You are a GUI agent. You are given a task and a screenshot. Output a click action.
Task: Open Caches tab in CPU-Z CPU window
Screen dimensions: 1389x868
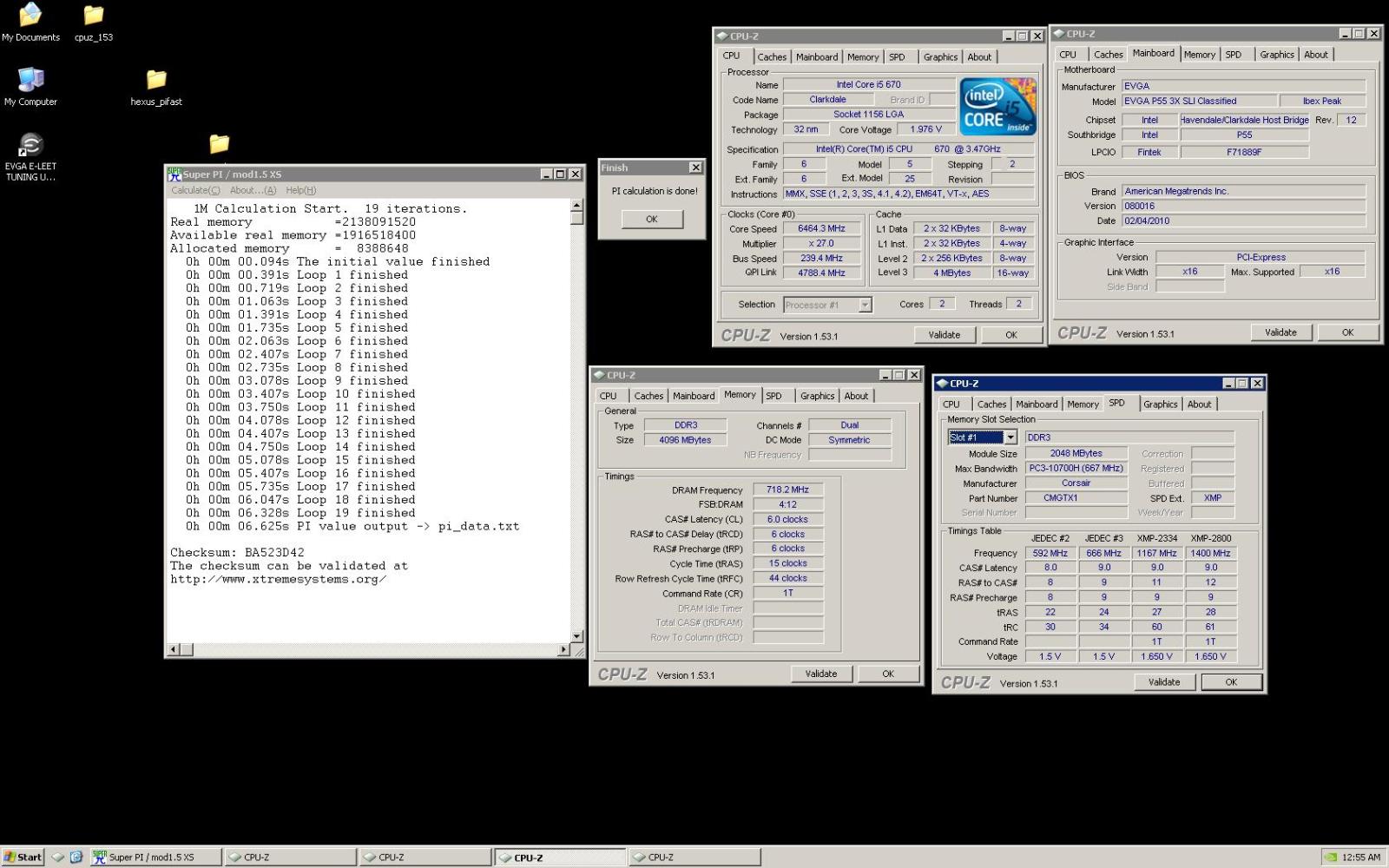click(772, 57)
